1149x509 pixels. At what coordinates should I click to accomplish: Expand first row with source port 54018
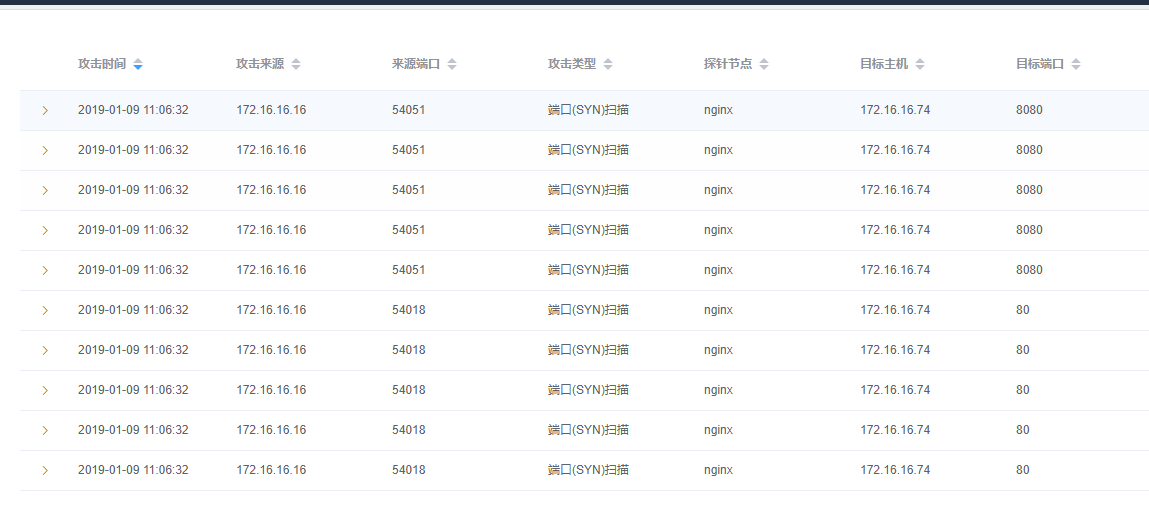pyautogui.click(x=45, y=311)
